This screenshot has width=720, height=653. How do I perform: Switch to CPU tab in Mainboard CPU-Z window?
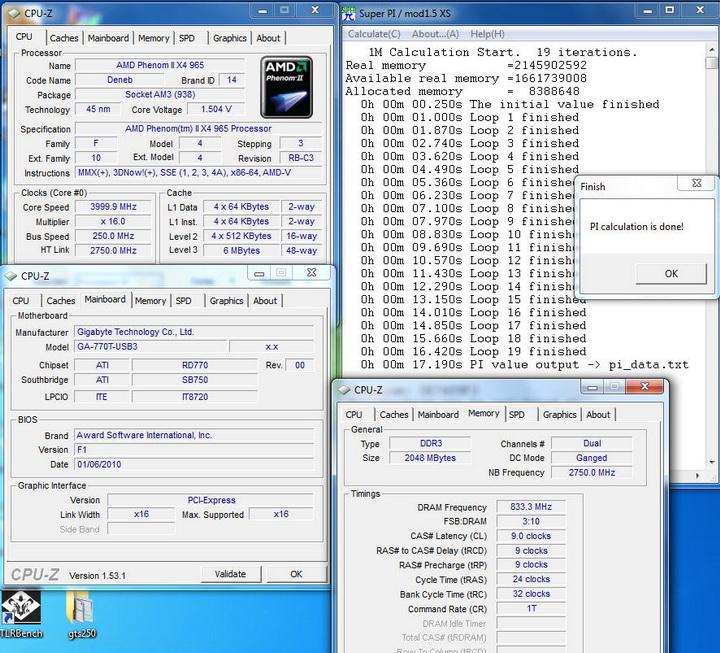point(21,301)
